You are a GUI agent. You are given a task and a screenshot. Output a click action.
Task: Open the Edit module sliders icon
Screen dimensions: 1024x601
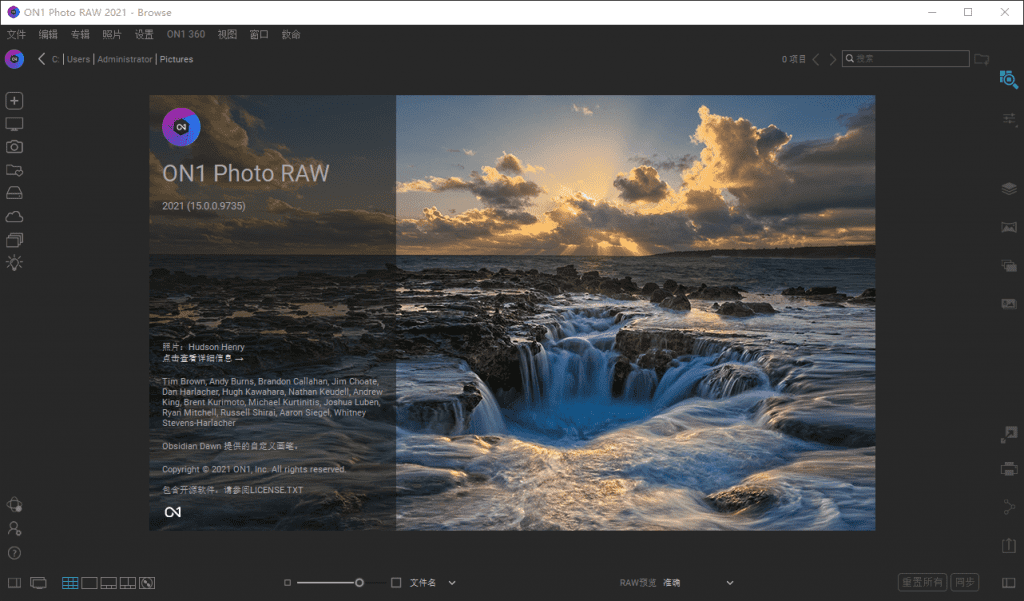(x=1008, y=119)
